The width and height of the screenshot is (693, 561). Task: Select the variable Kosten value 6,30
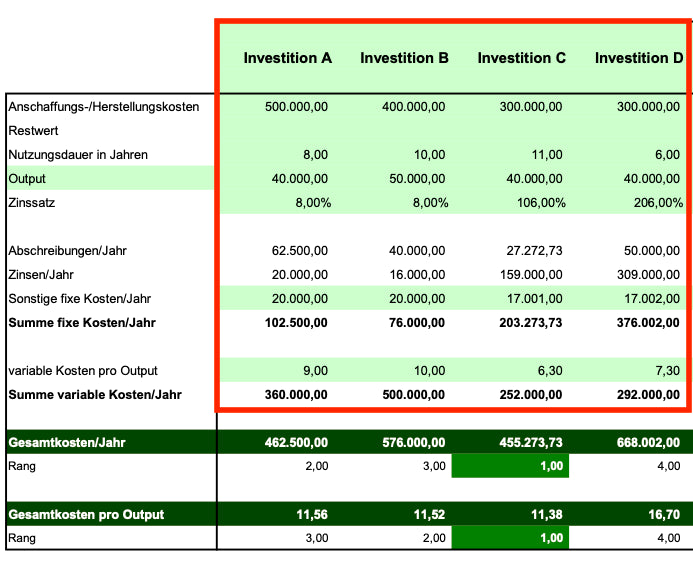pyautogui.click(x=550, y=370)
